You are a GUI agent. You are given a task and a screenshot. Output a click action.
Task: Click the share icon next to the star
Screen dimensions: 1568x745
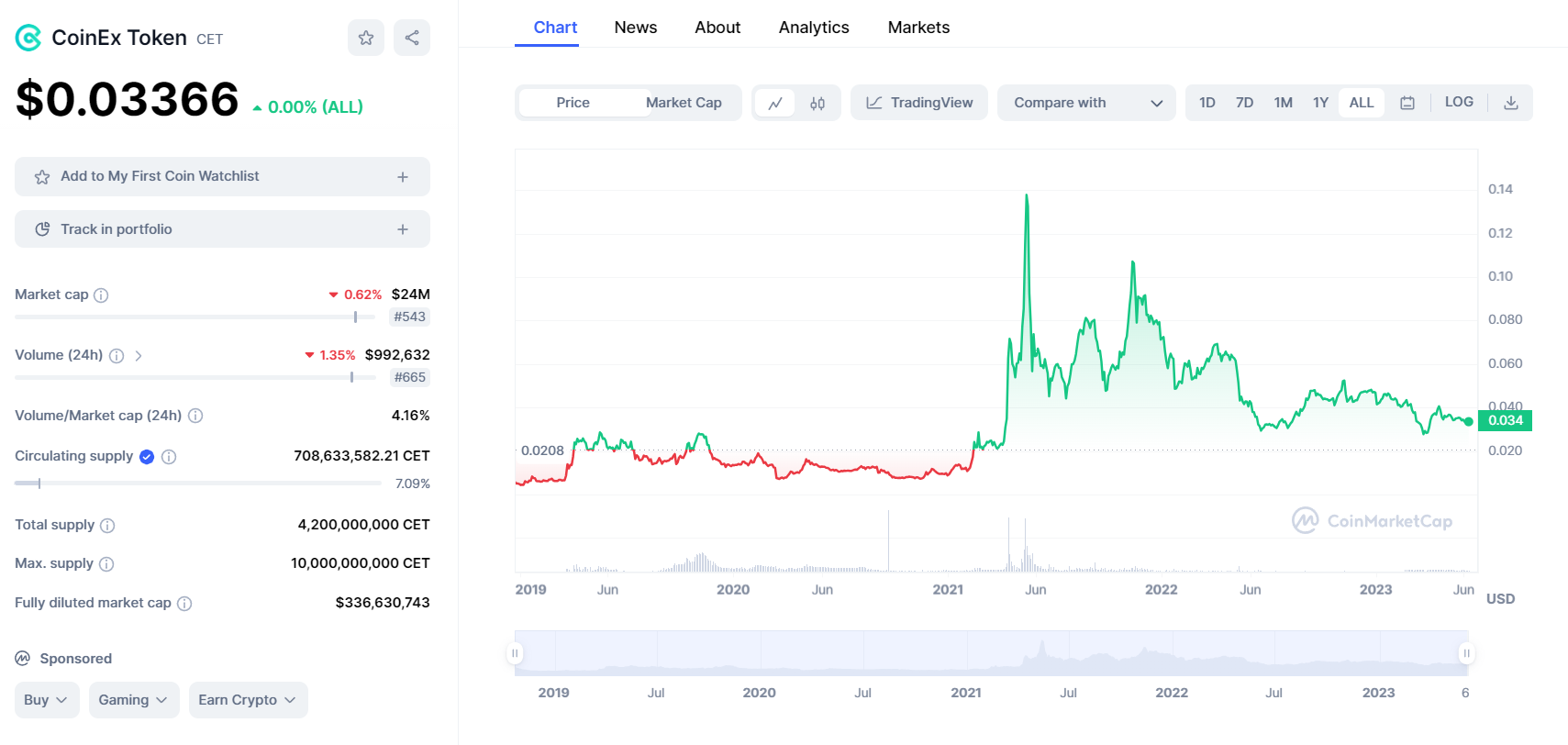coord(412,38)
